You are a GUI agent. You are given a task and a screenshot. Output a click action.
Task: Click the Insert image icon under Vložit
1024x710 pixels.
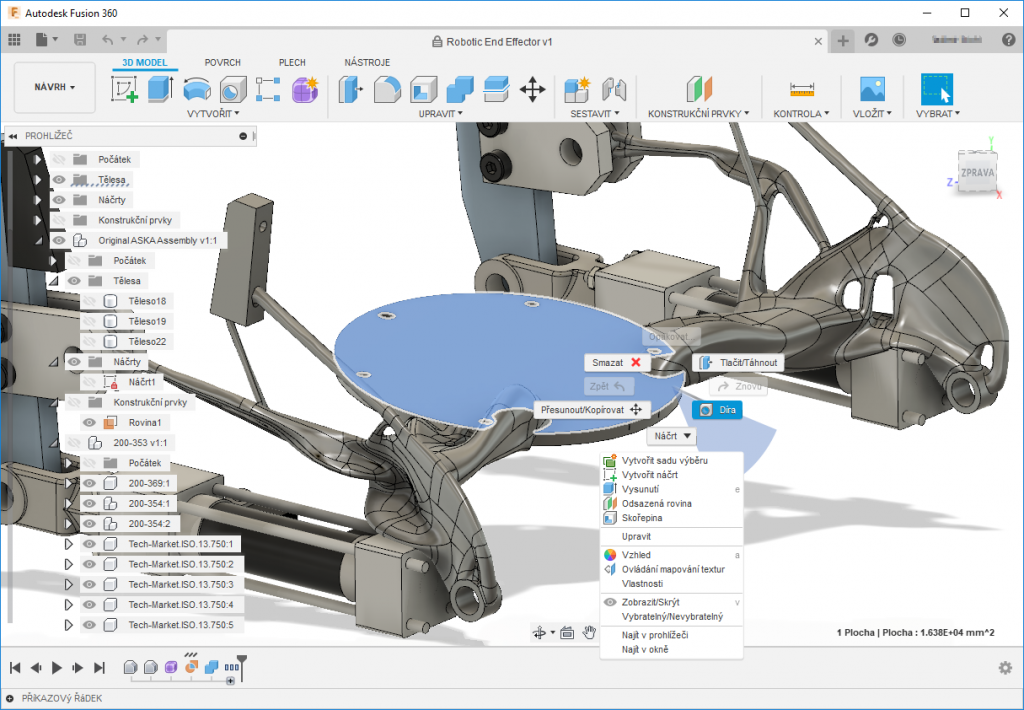coord(872,89)
